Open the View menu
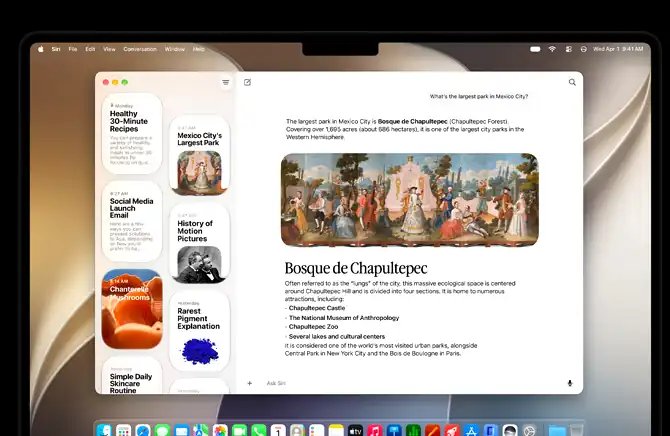The height and width of the screenshot is (436, 670). [109, 49]
